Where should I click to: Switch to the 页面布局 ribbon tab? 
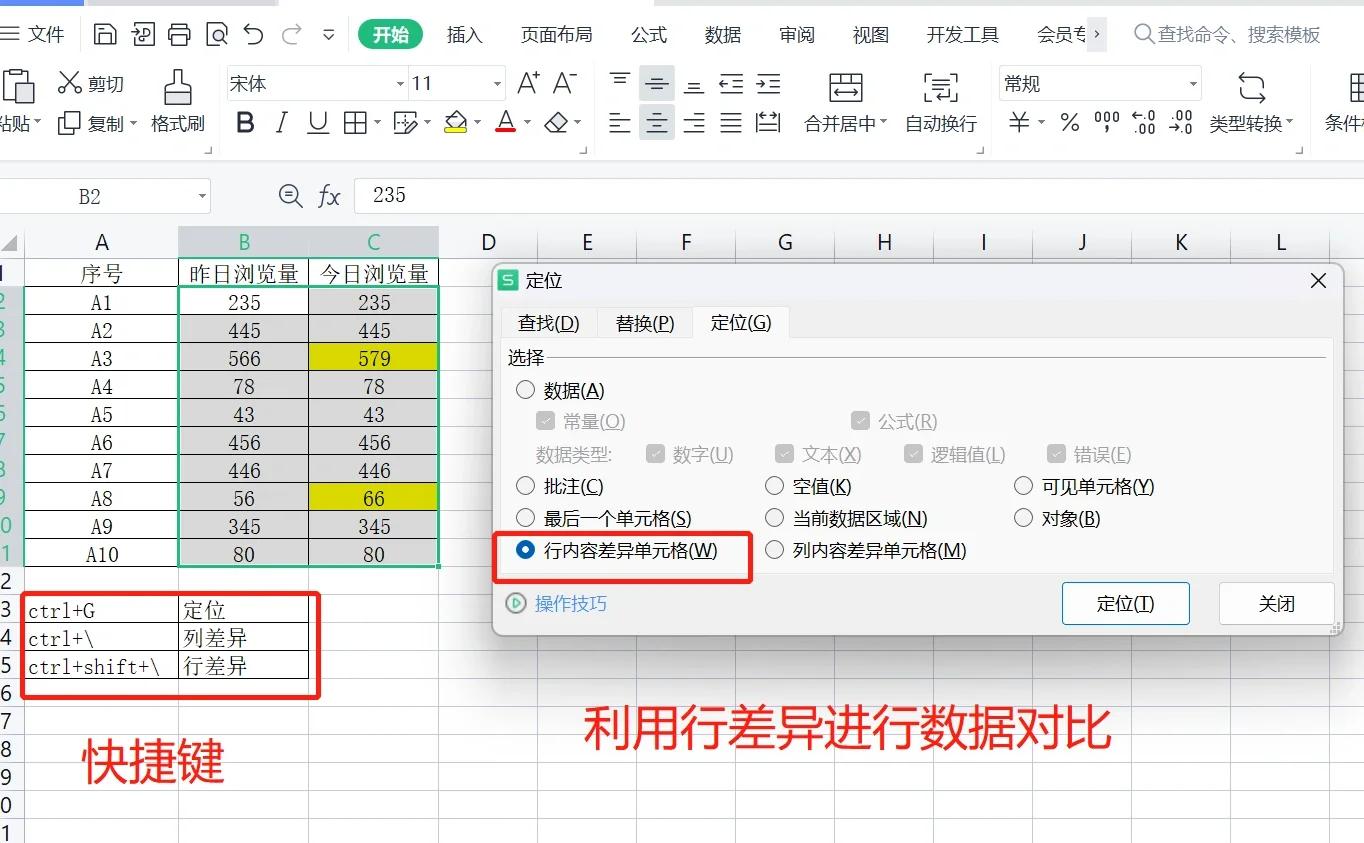coord(556,35)
